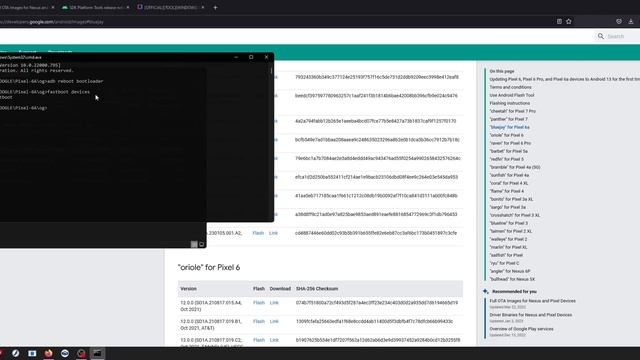Jump to "flame" for Pixel 4
The height and width of the screenshot is (360, 640).
coord(506,191)
